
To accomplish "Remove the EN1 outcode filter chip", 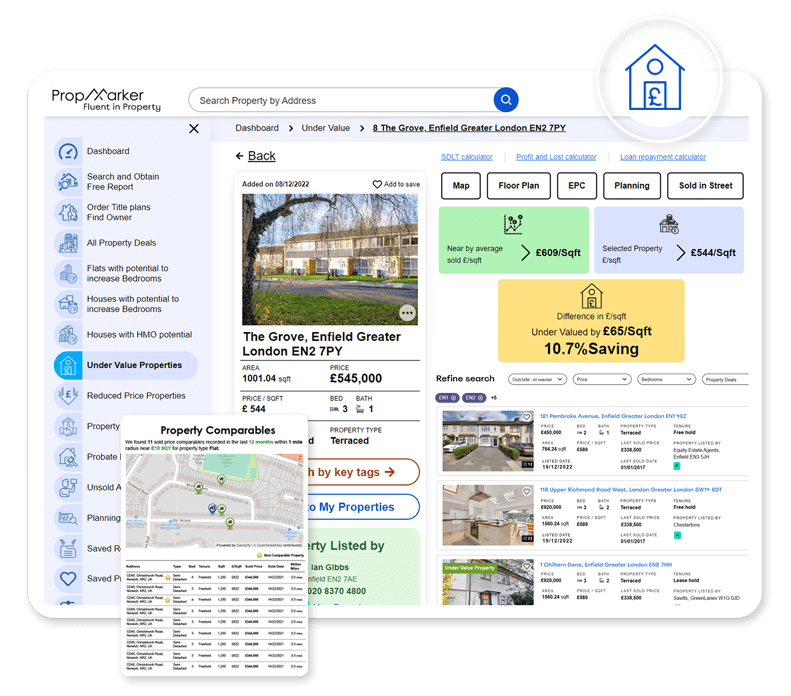I will [453, 398].
